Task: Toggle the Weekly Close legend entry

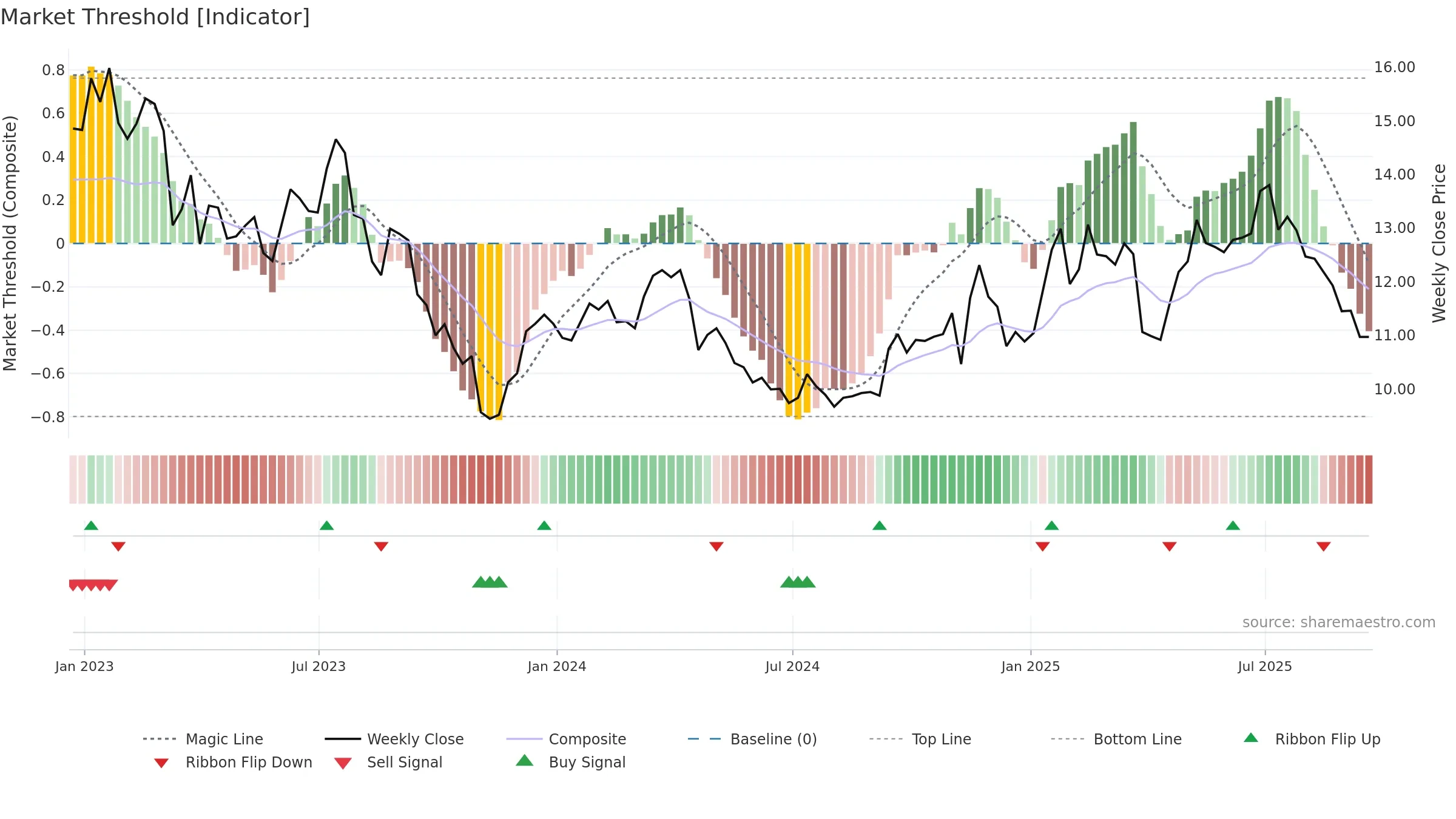Action: click(394, 739)
